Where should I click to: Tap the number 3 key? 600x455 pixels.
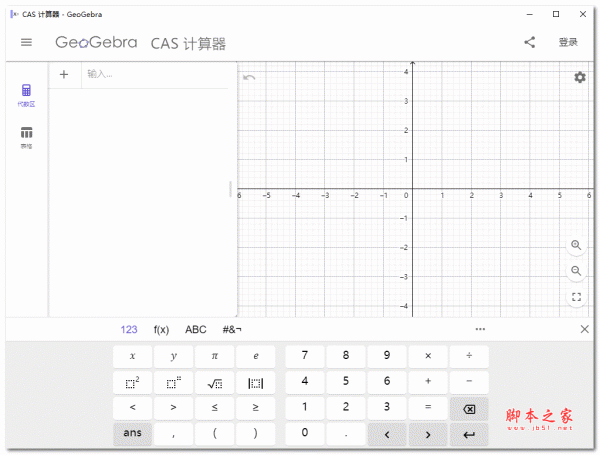coord(387,408)
